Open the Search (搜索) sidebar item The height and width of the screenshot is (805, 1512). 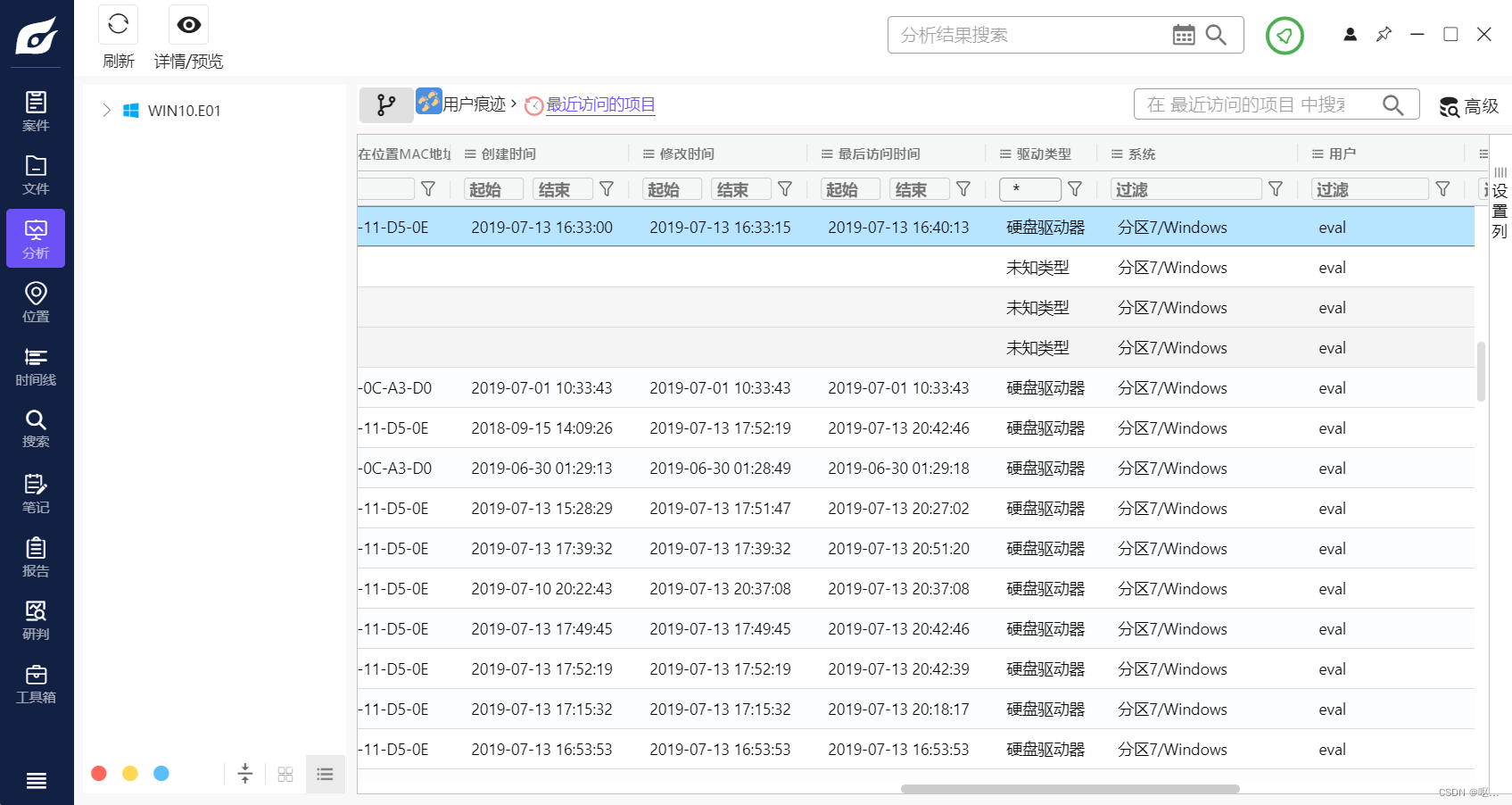click(x=36, y=428)
